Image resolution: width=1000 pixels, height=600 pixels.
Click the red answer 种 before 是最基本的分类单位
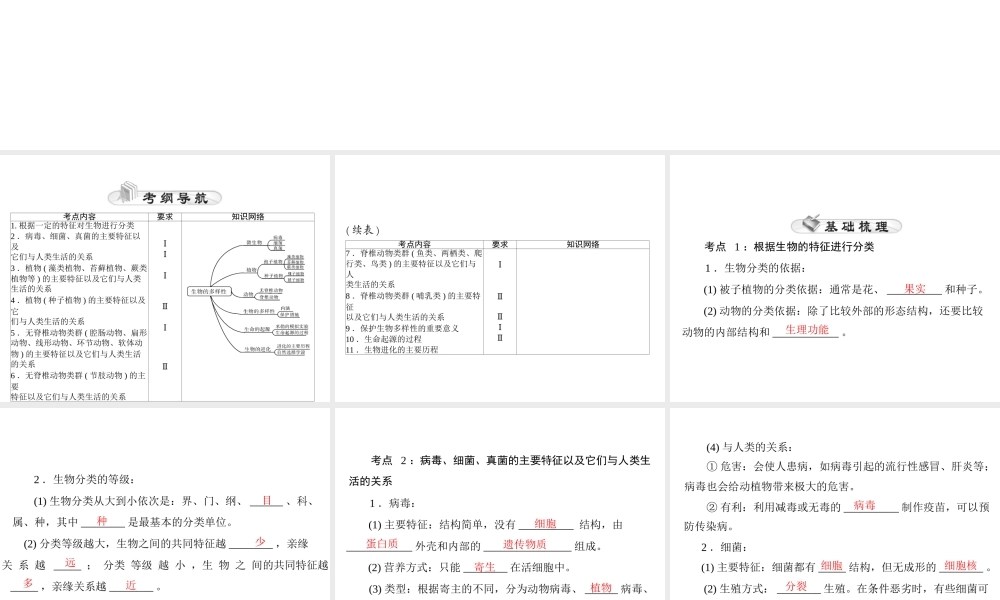point(102,521)
